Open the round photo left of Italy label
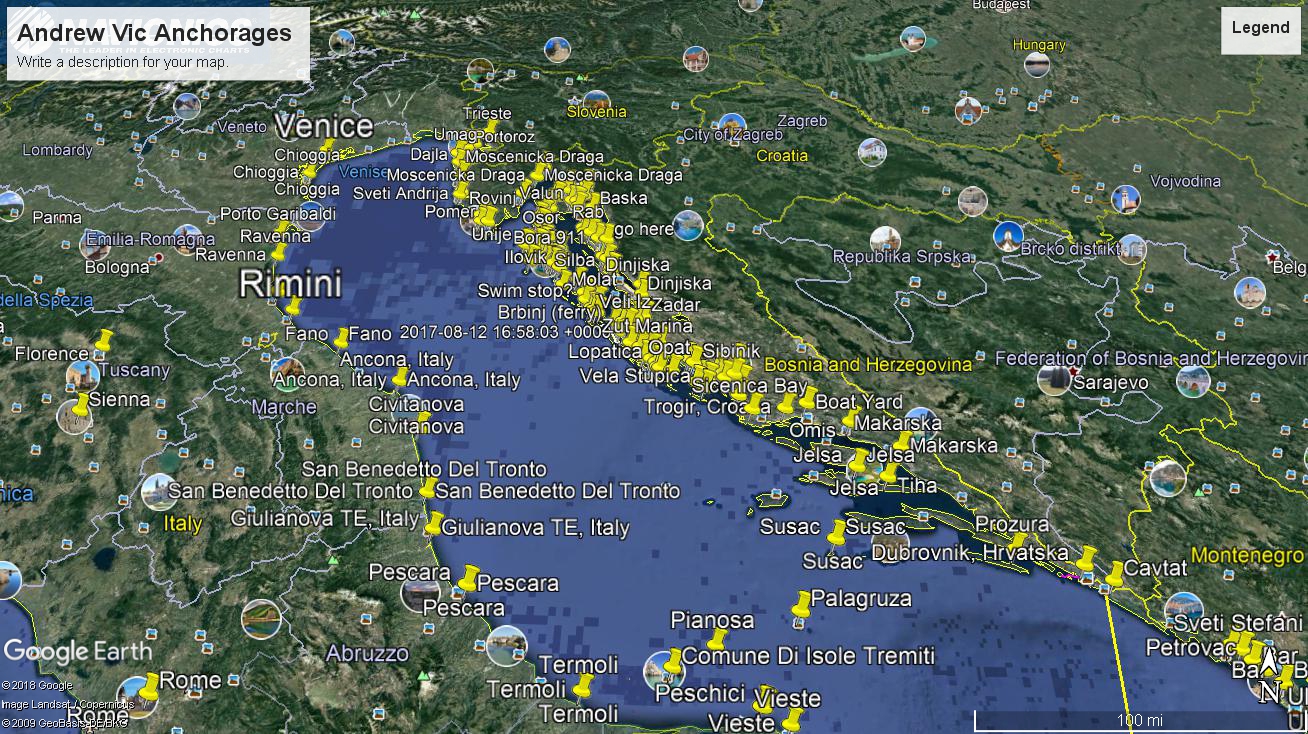The height and width of the screenshot is (734, 1308). 157,491
